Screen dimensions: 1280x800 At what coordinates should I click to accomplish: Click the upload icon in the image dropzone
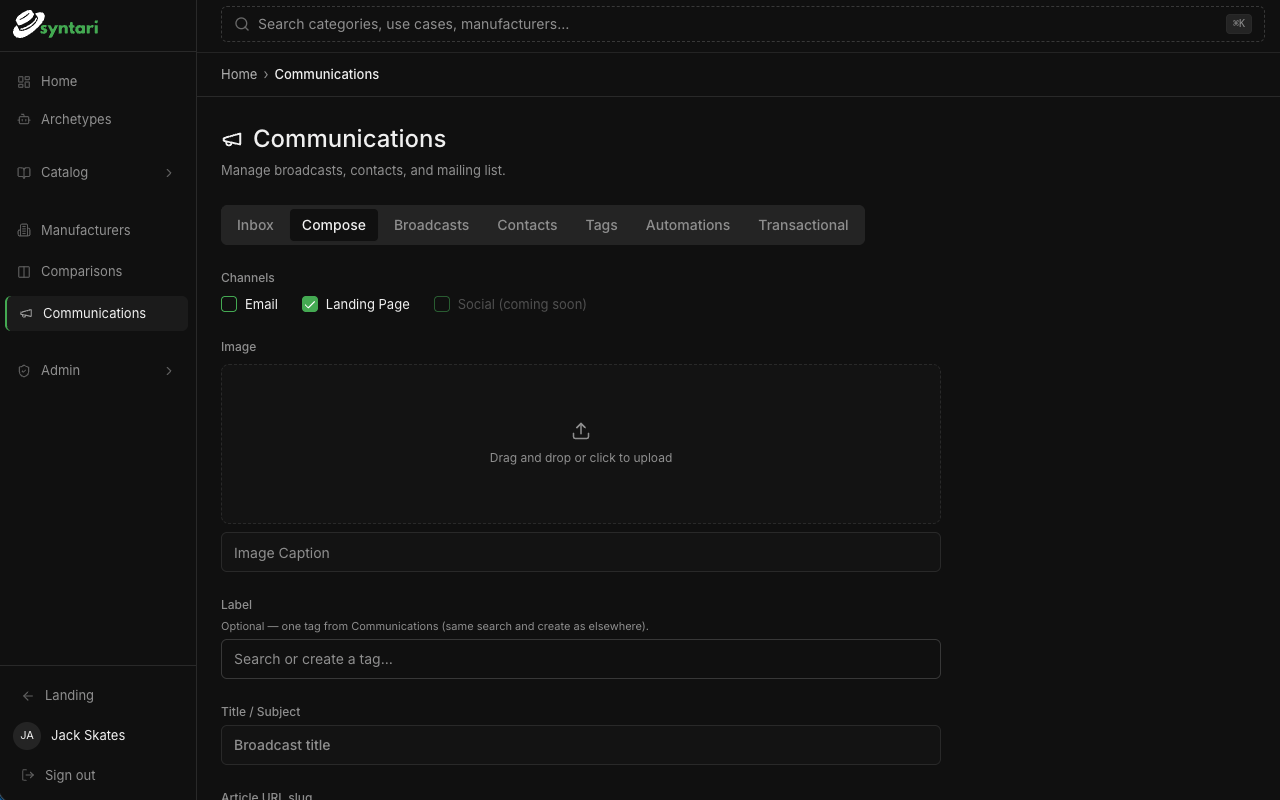coord(581,431)
